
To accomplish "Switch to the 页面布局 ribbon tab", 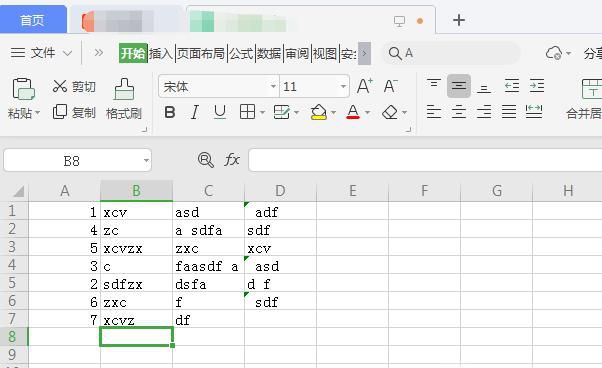I will [x=201, y=53].
